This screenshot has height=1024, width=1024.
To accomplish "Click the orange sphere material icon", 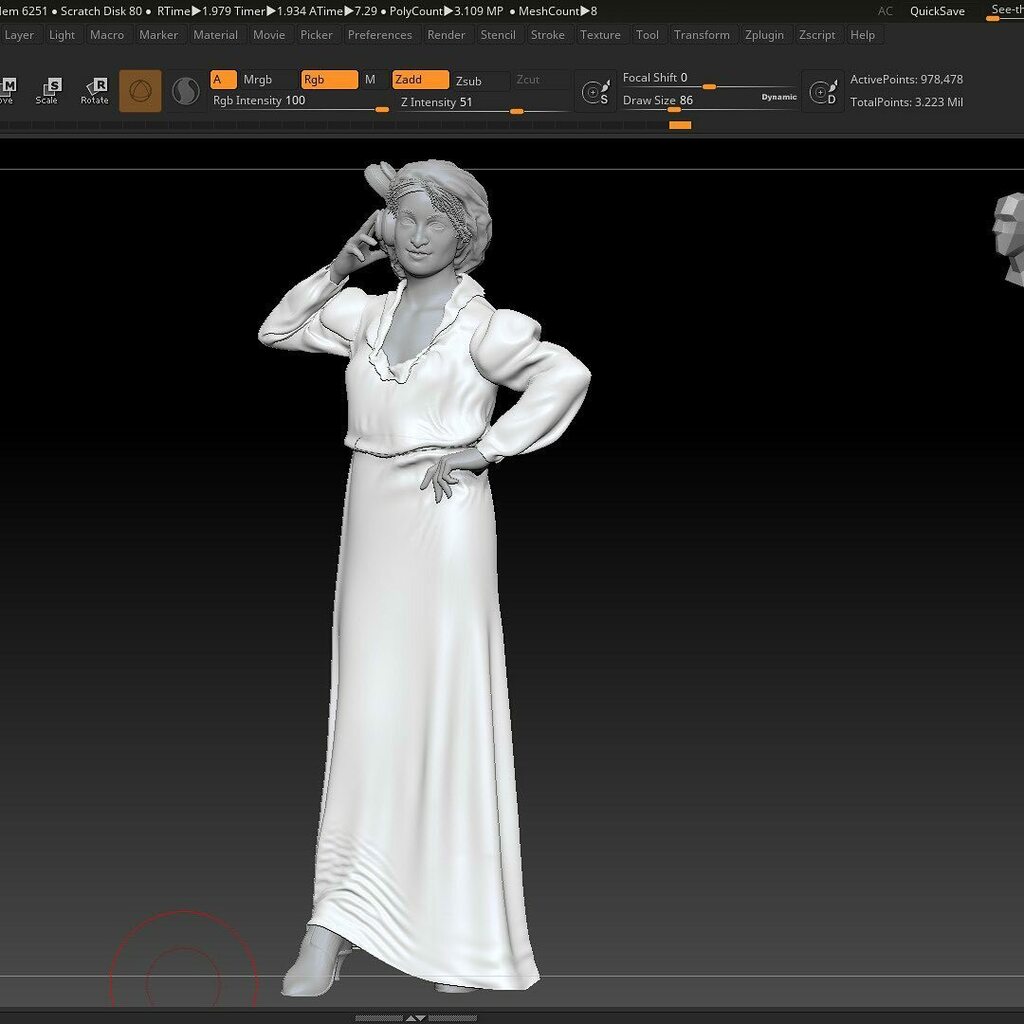I will click(140, 92).
